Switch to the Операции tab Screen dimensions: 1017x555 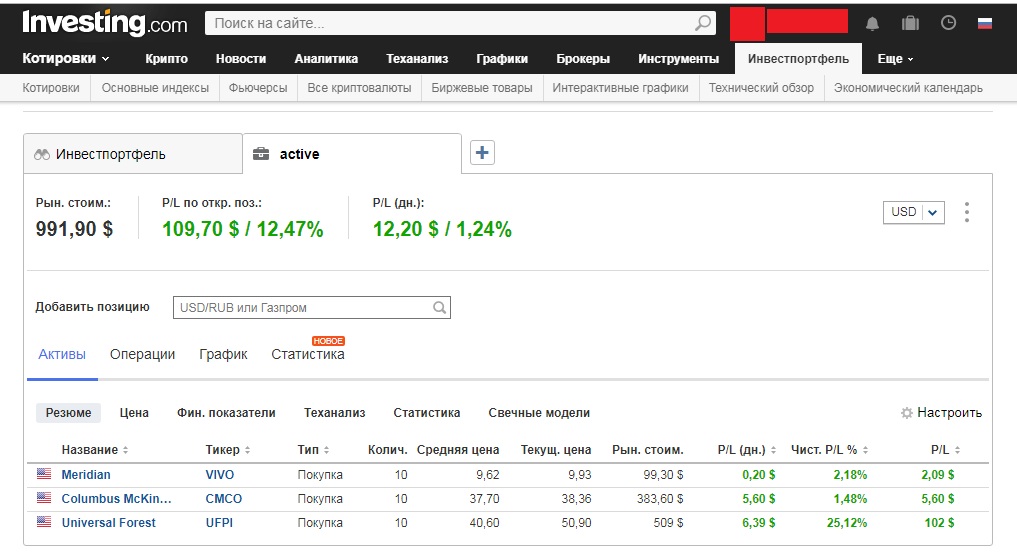click(142, 354)
